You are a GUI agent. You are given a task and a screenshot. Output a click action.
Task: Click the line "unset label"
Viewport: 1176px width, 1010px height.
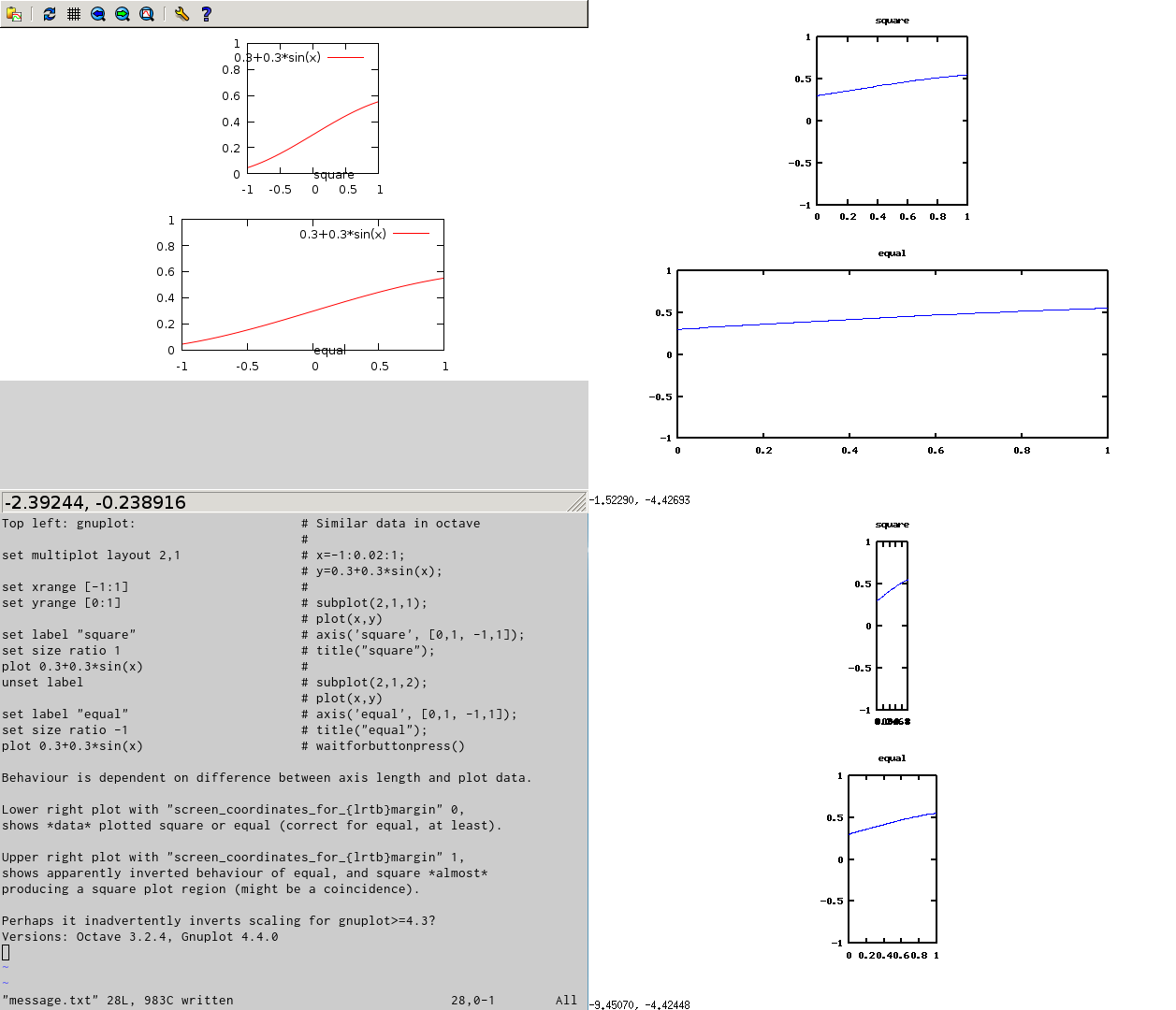pyautogui.click(x=43, y=683)
